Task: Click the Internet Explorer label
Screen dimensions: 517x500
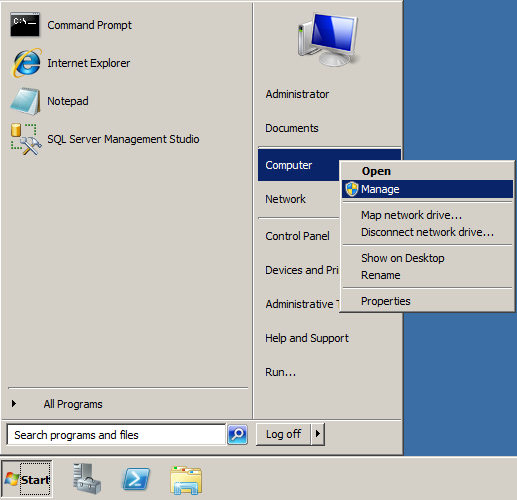Action: click(89, 63)
